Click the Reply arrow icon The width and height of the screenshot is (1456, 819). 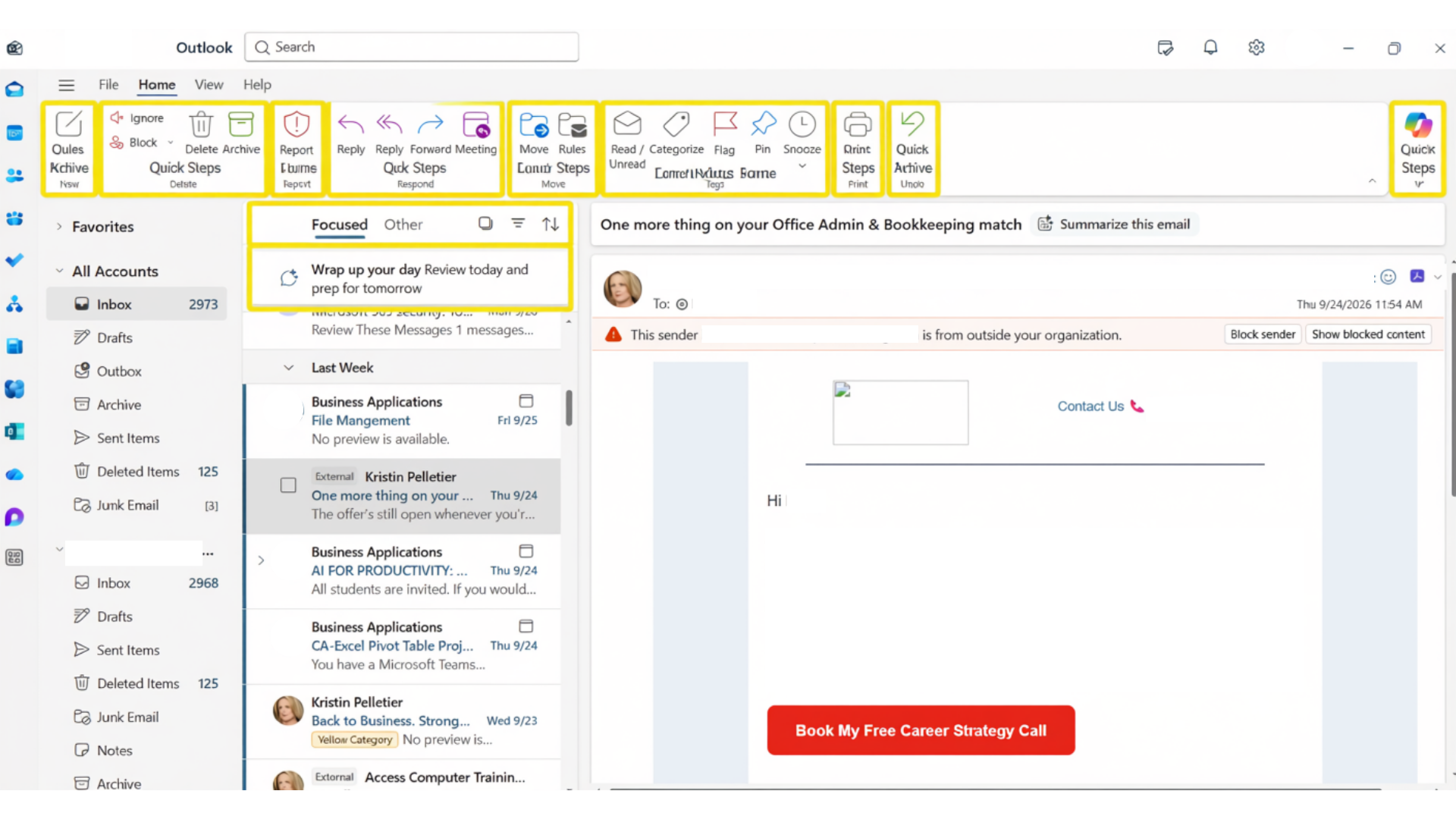pyautogui.click(x=350, y=124)
